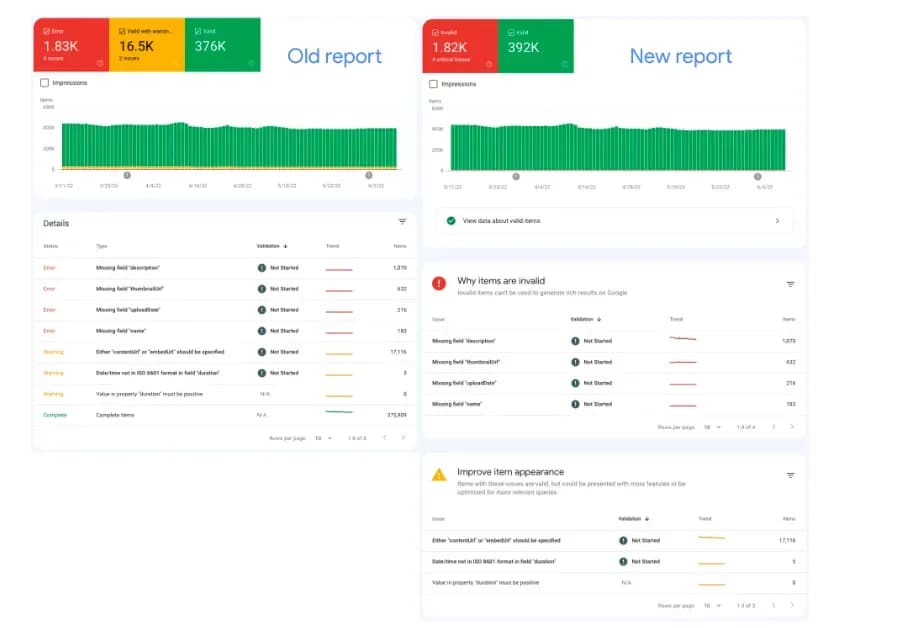Click filter icon beside Why items are invalid

click(x=790, y=284)
